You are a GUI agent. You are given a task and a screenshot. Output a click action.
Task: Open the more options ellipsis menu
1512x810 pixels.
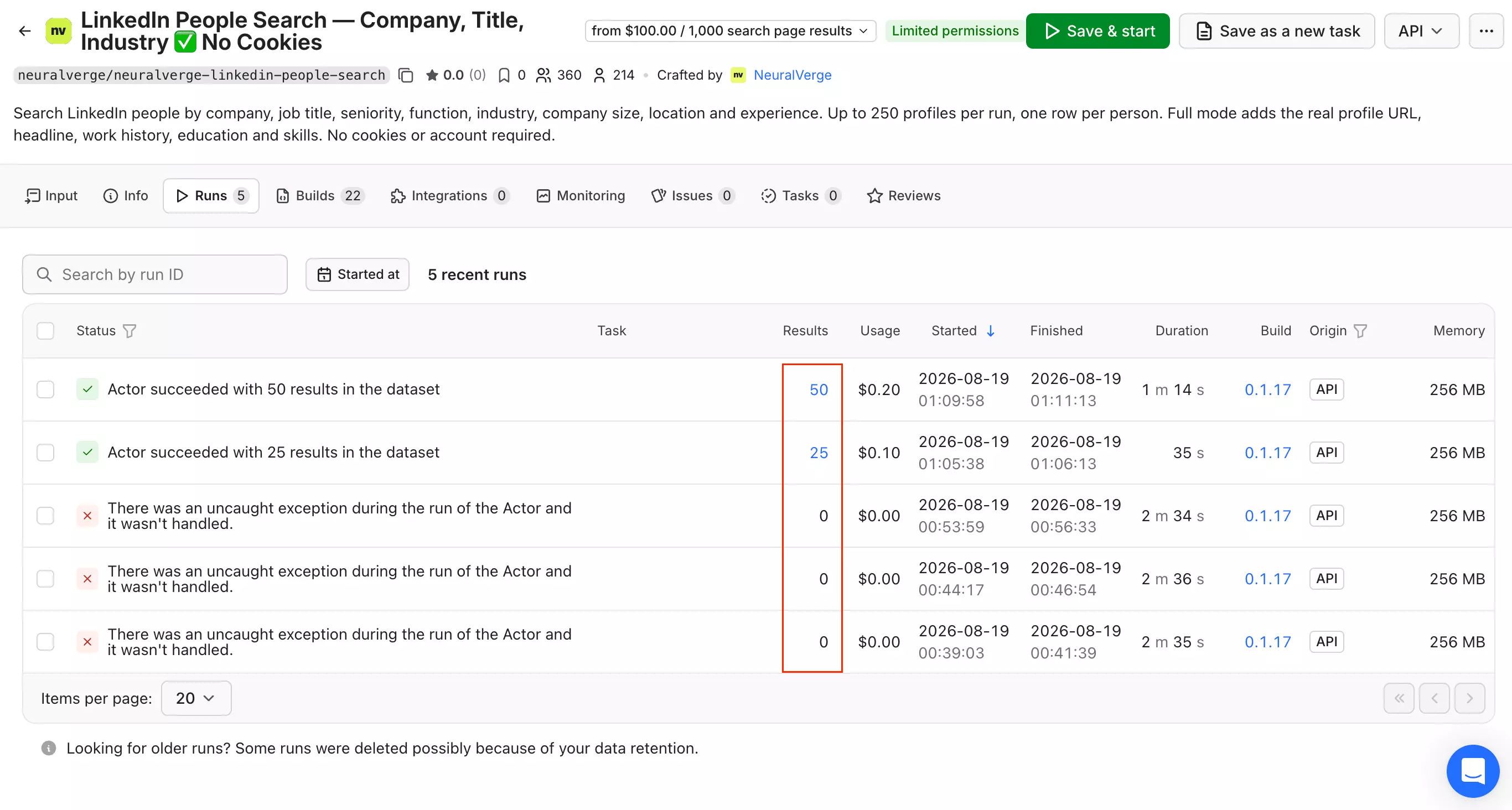click(x=1485, y=30)
